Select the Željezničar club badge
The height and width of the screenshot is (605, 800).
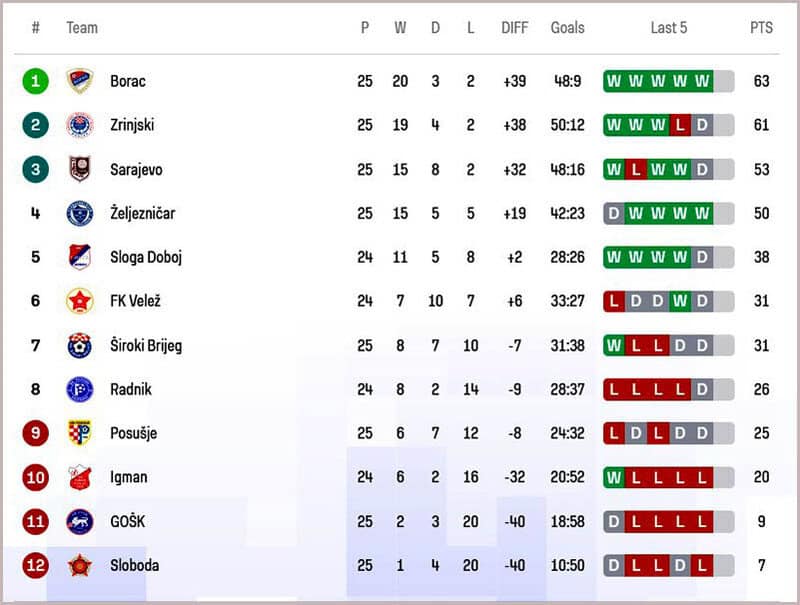79,213
